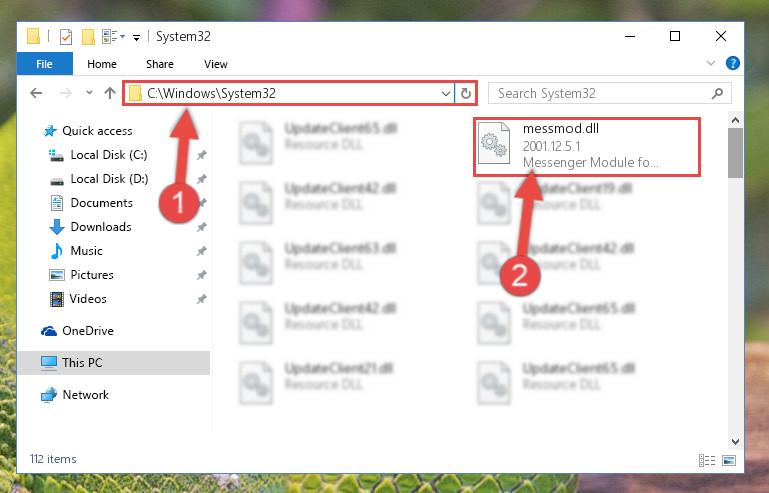This screenshot has height=493, width=769.
Task: Switch to the View ribbon tab
Action: click(216, 64)
